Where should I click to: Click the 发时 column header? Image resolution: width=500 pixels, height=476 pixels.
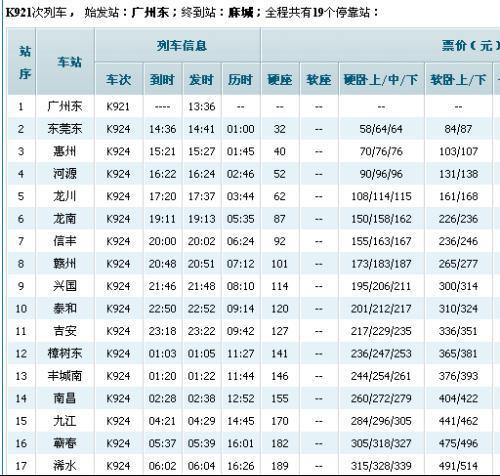point(201,80)
